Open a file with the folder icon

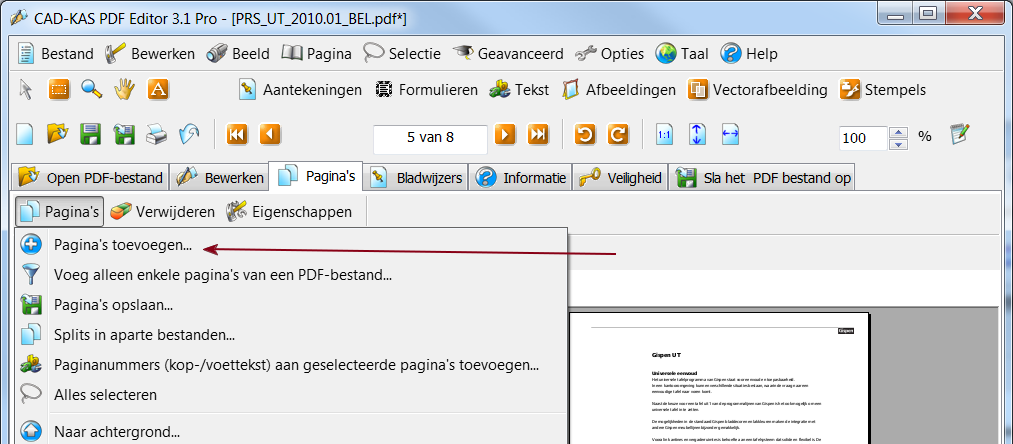57,134
